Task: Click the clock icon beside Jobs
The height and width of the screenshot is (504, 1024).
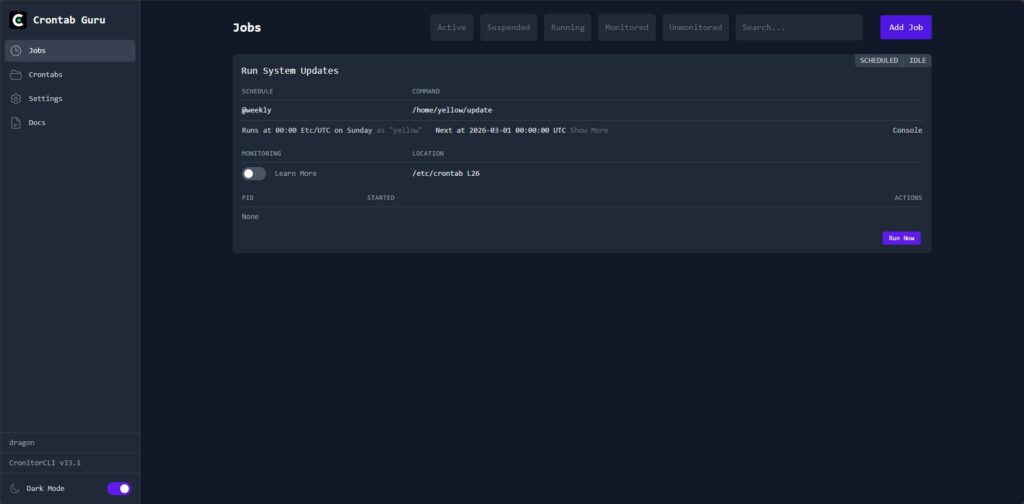Action: pyautogui.click(x=16, y=50)
